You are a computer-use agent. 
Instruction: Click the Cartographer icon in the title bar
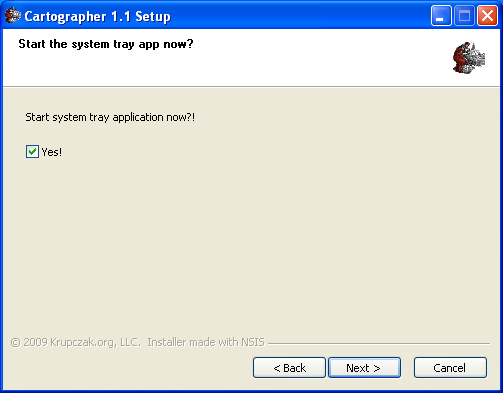(13, 15)
